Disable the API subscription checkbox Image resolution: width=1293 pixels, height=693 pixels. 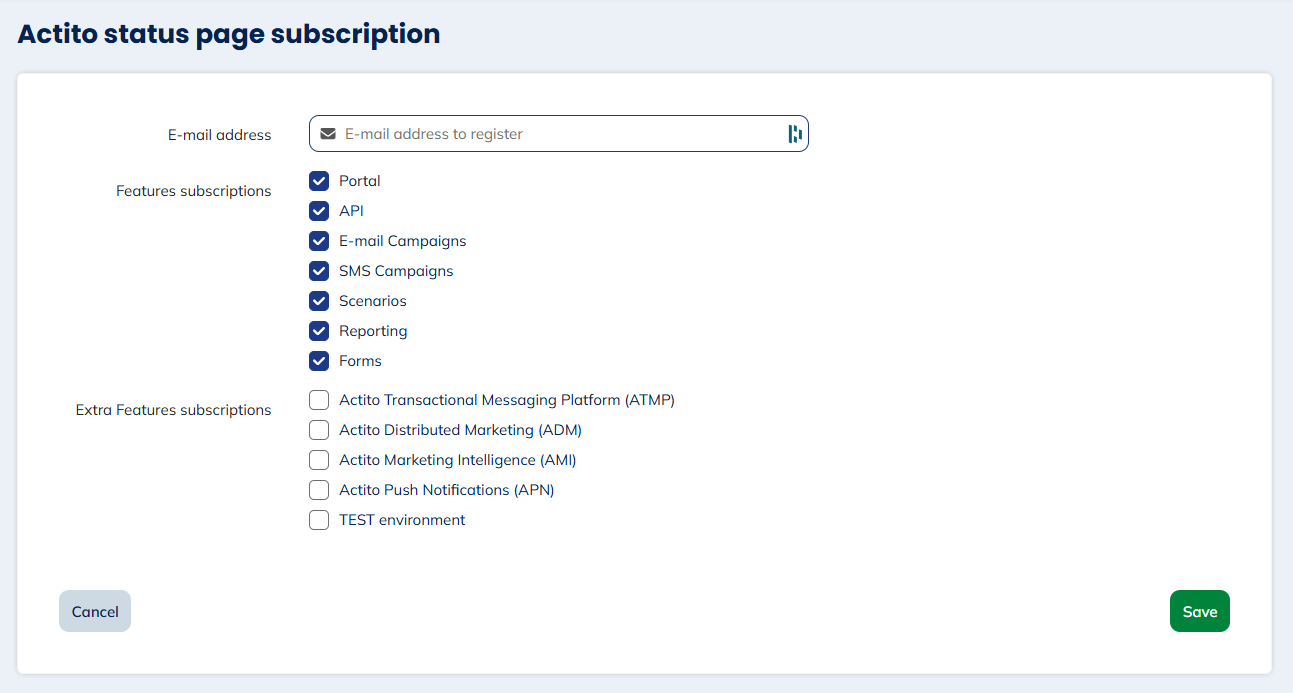click(x=319, y=211)
